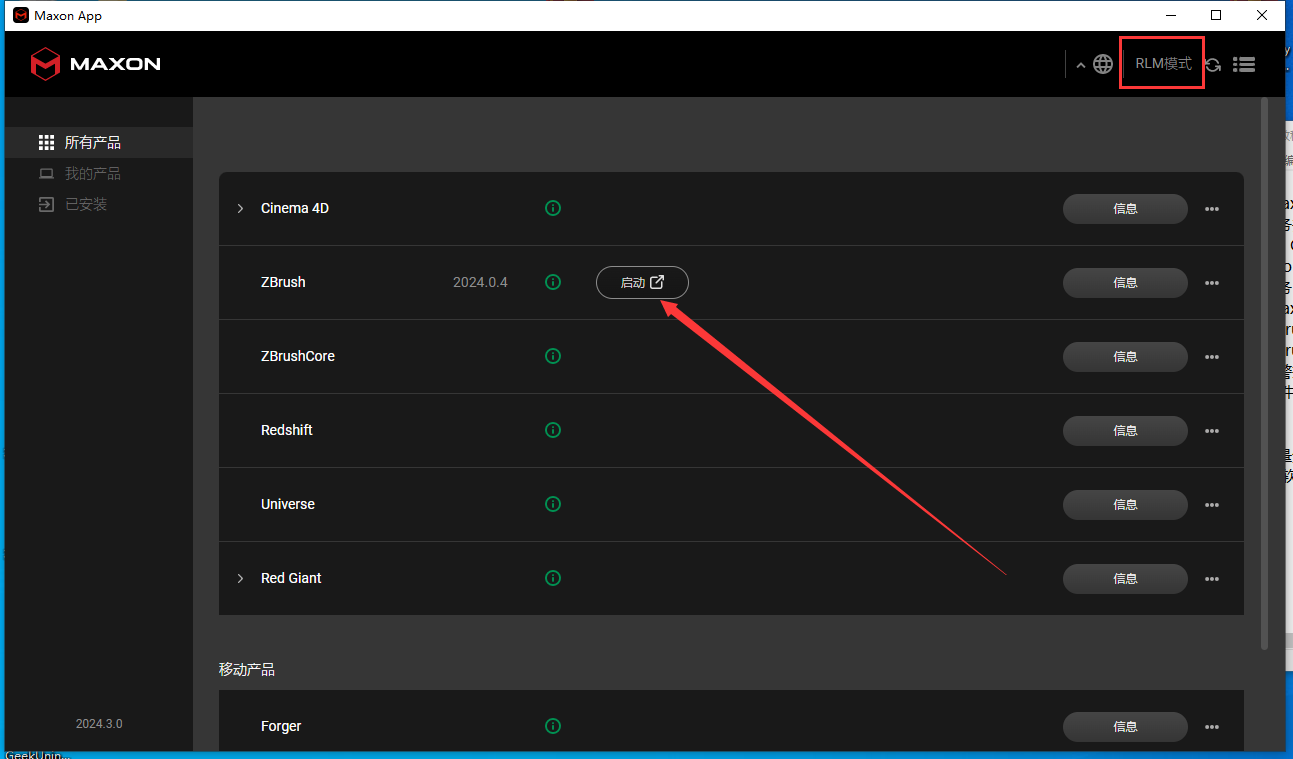Click the Maxon logo in header
1293x759 pixels.
pos(96,64)
